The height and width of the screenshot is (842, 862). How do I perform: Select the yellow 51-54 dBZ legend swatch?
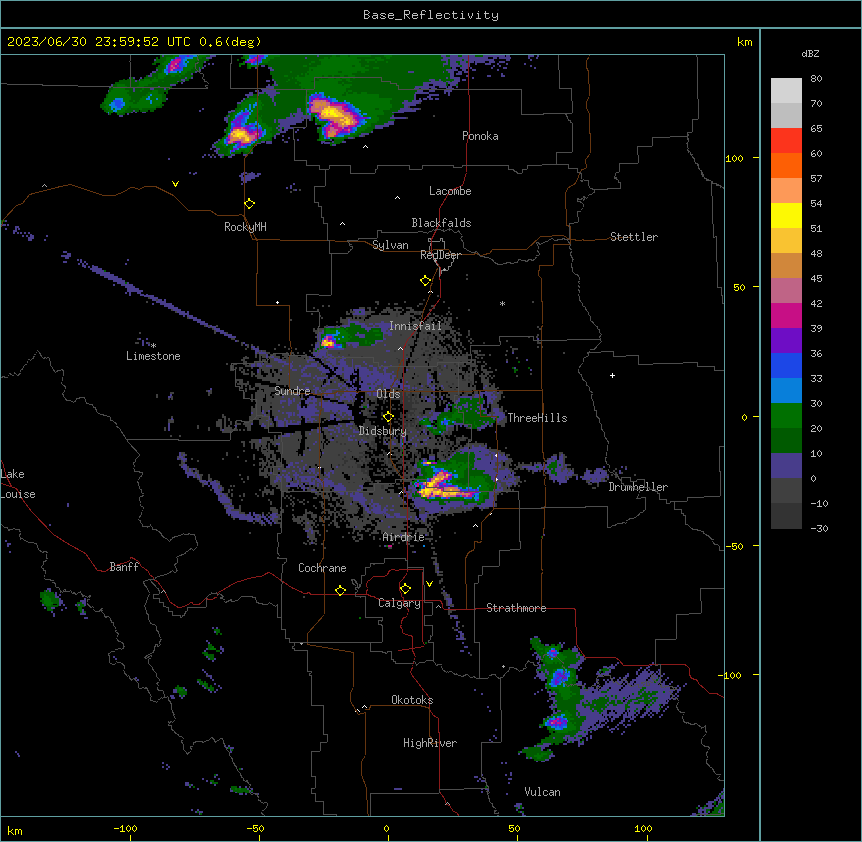pos(786,215)
